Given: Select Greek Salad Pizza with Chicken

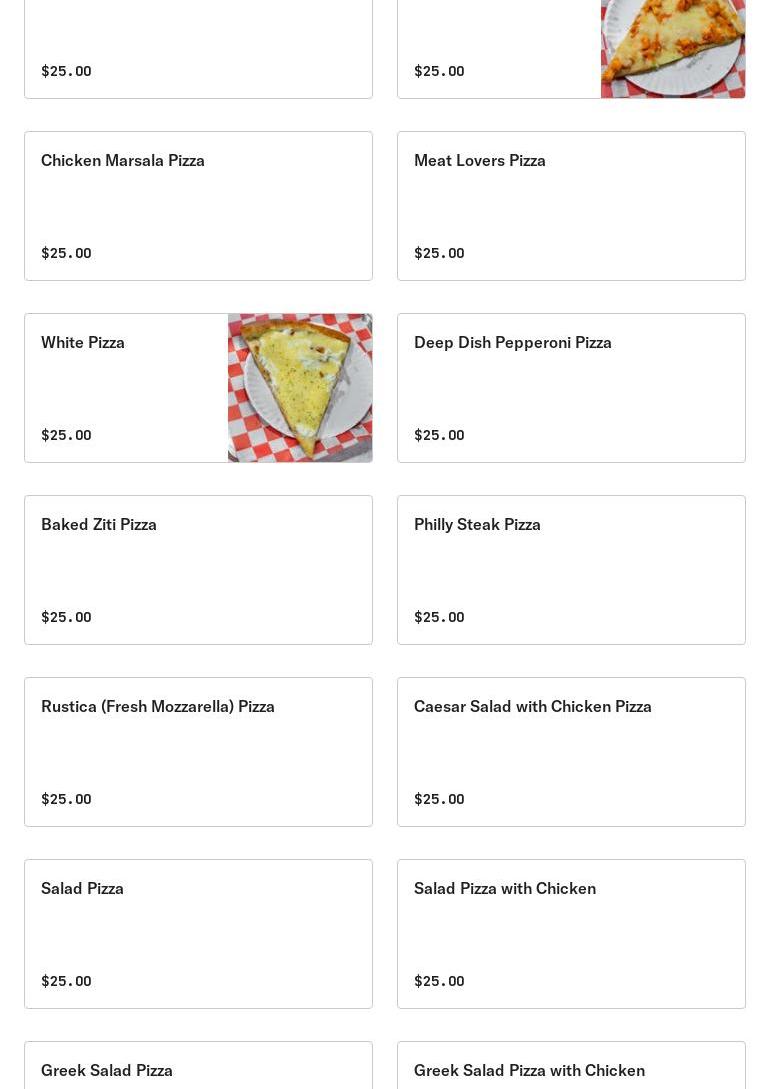Looking at the screenshot, I should (x=529, y=1070).
